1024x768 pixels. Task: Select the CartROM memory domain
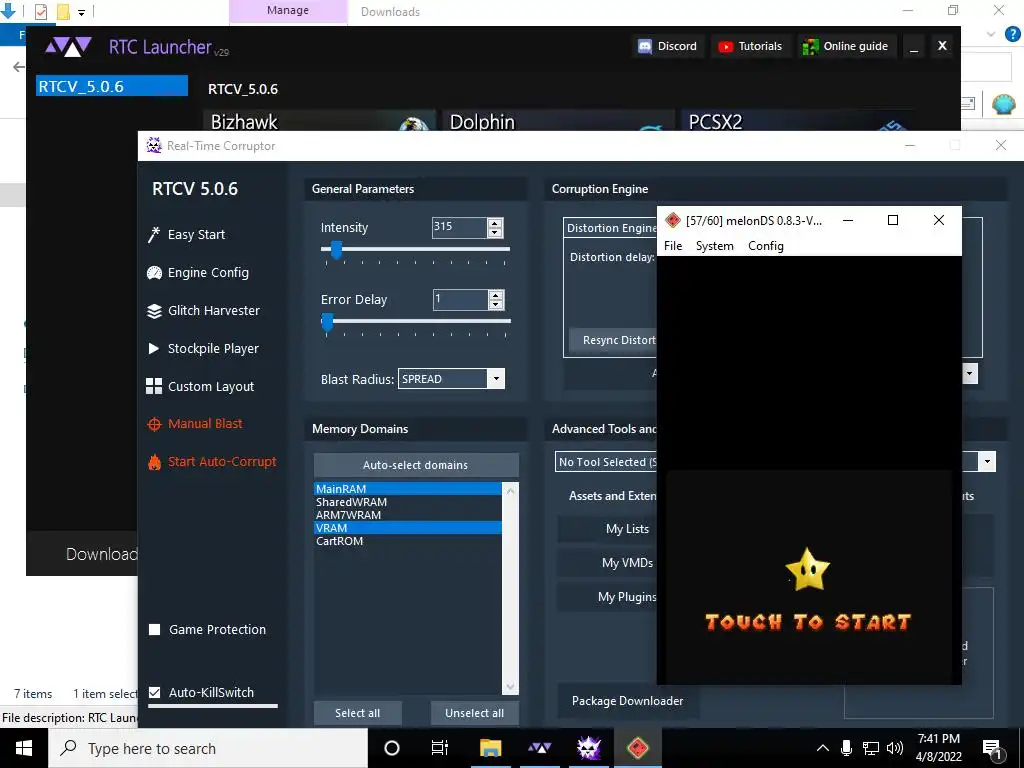click(x=408, y=541)
